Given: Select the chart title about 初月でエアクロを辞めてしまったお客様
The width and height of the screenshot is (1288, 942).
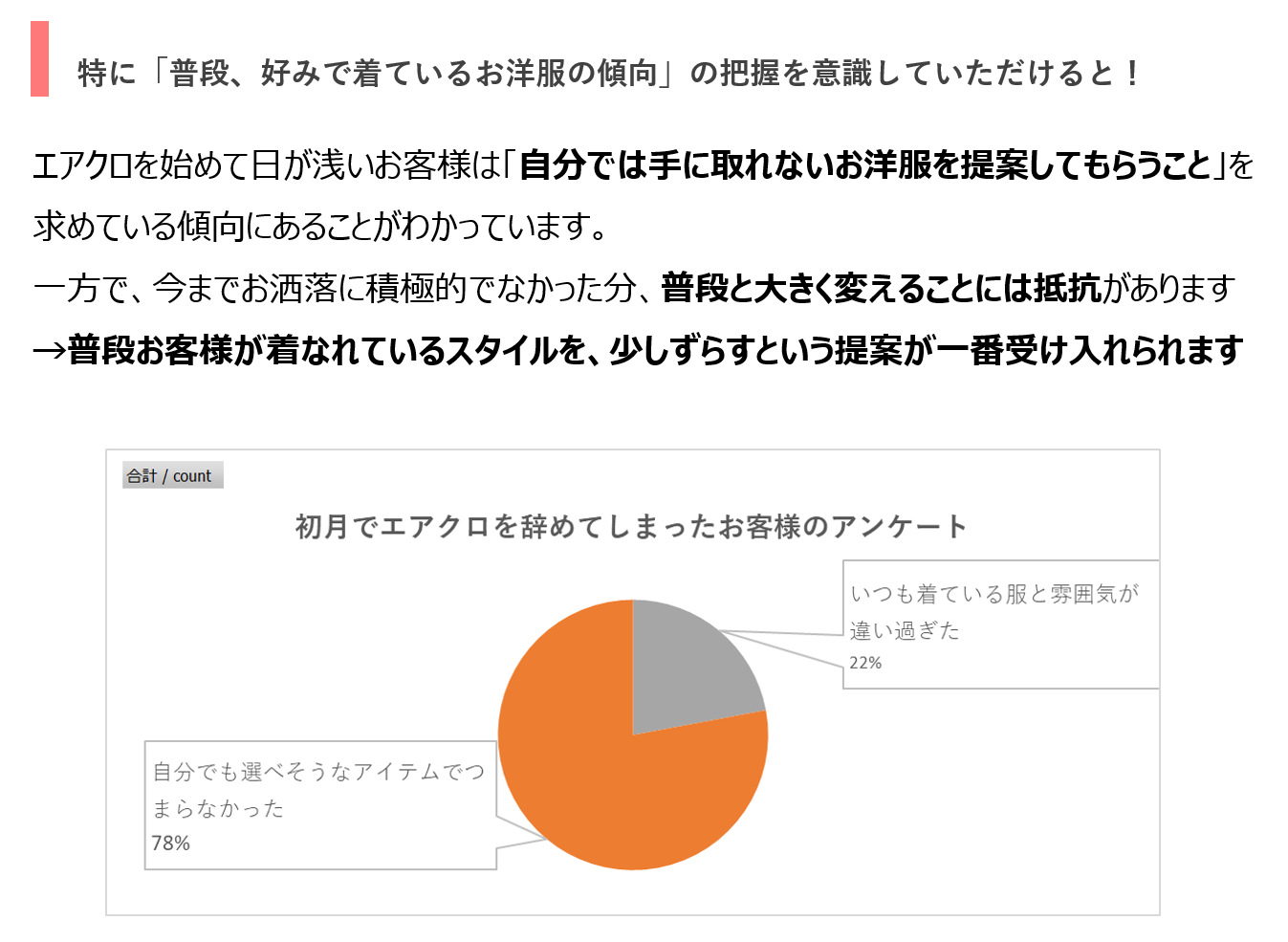Looking at the screenshot, I should (x=631, y=526).
